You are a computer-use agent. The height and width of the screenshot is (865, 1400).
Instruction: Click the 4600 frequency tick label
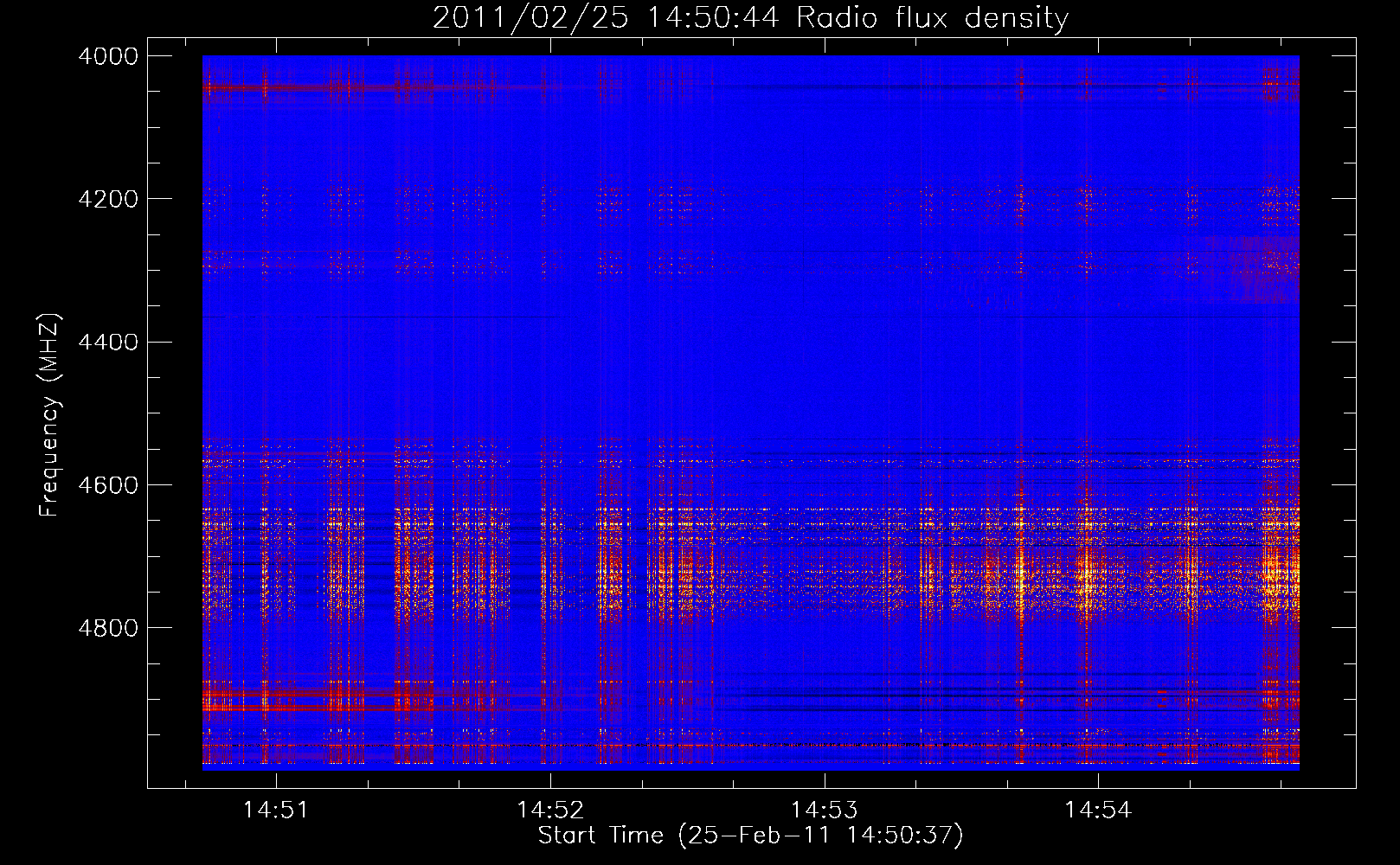(108, 484)
